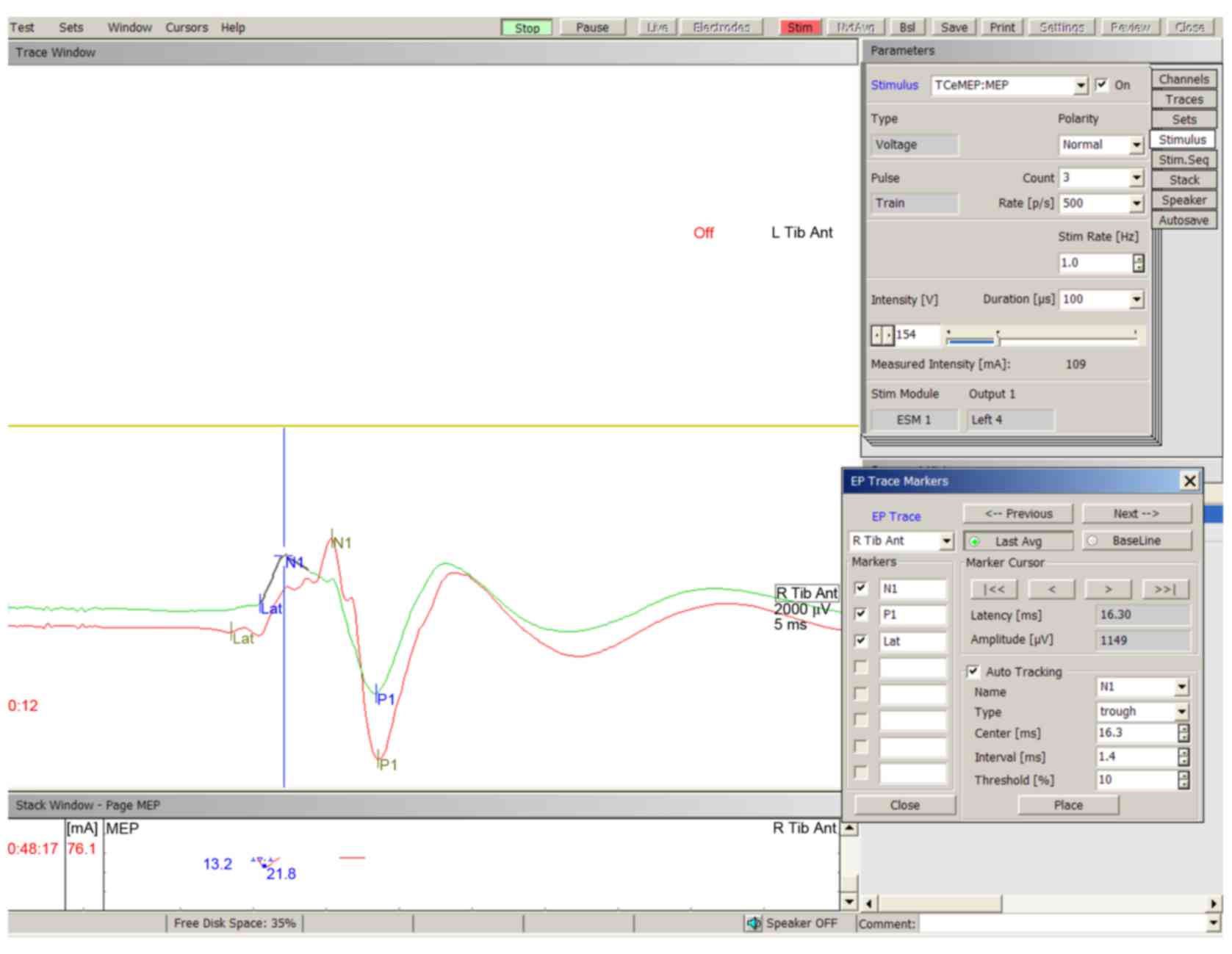Jump marker cursor to first position
Screen dimensions: 1232x954
coord(993,589)
